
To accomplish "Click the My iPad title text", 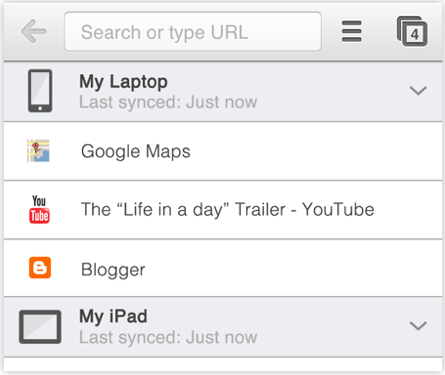I will pos(113,316).
